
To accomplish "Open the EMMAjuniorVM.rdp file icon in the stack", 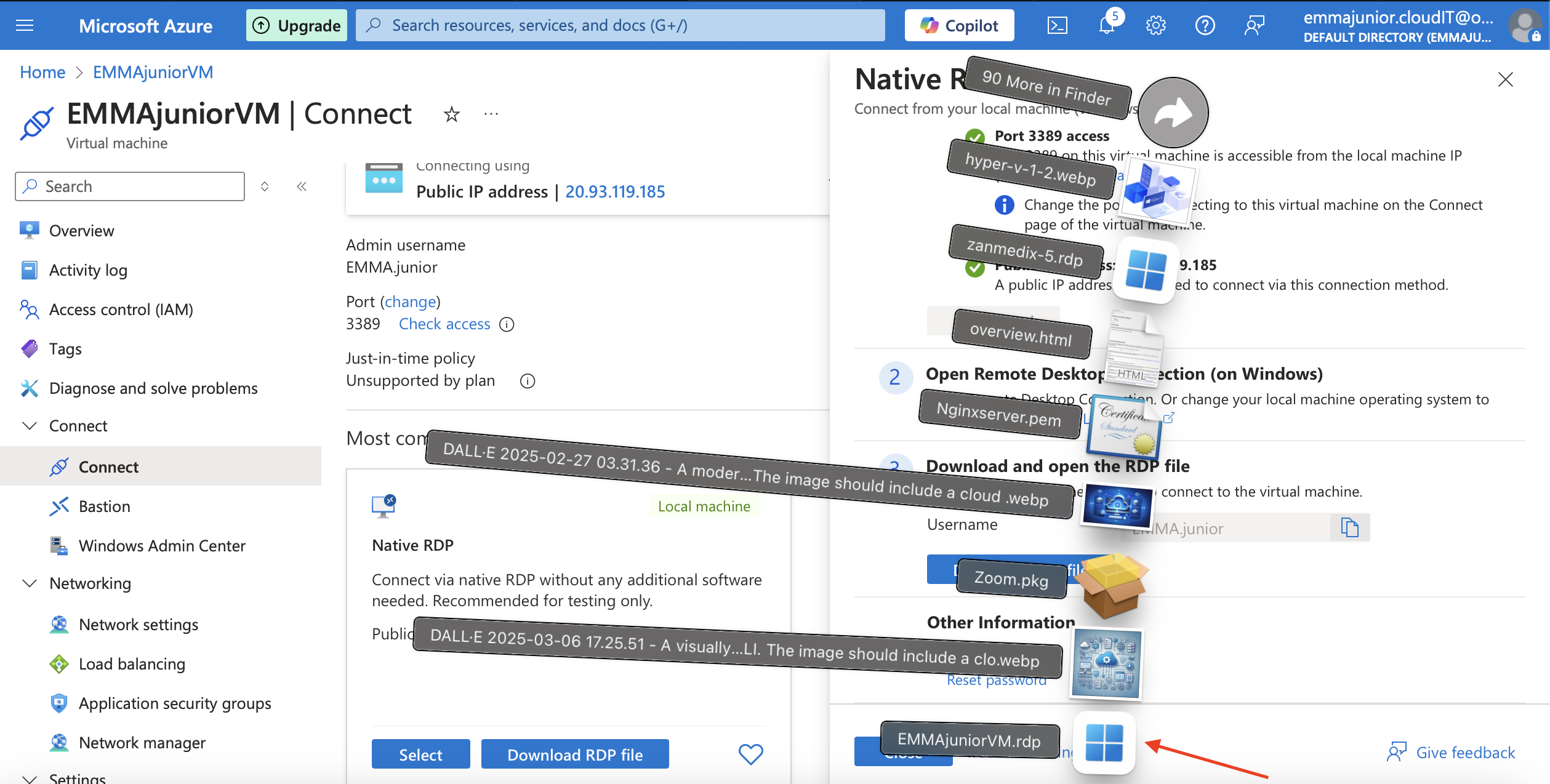I will point(1104,743).
